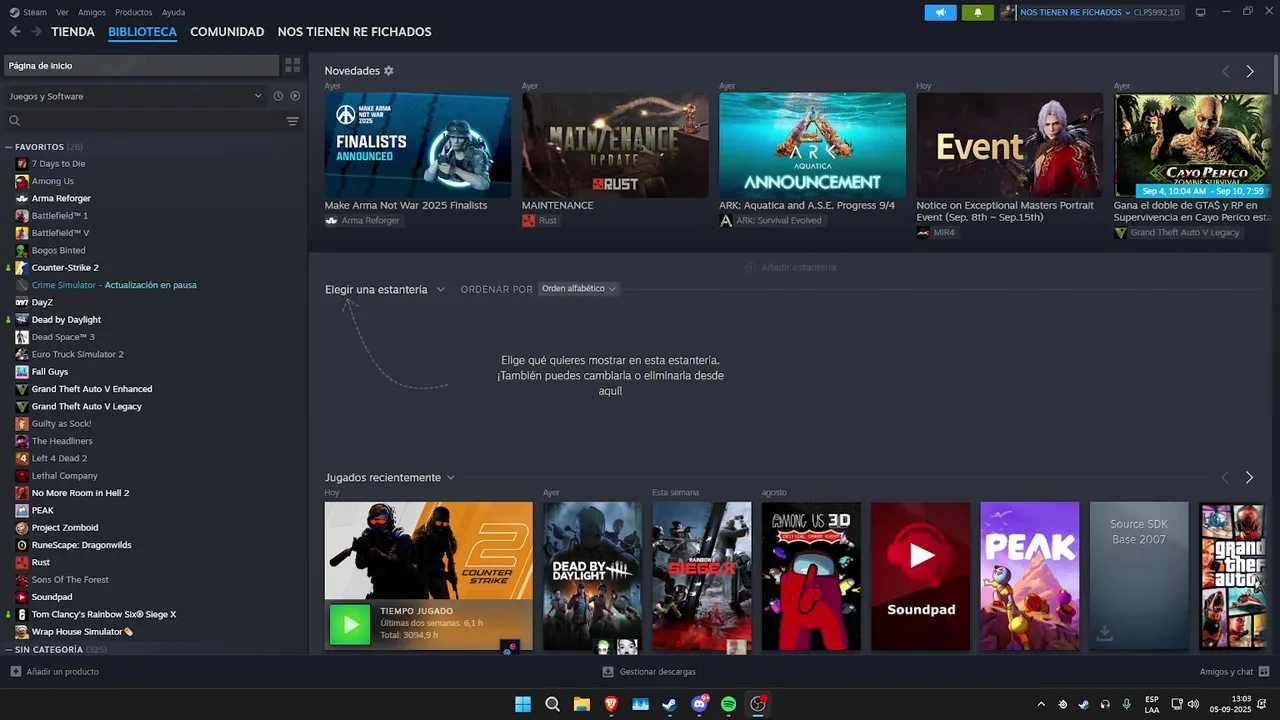This screenshot has height=720, width=1280.
Task: Click the Añadir un producto plus icon
Action: (15, 672)
